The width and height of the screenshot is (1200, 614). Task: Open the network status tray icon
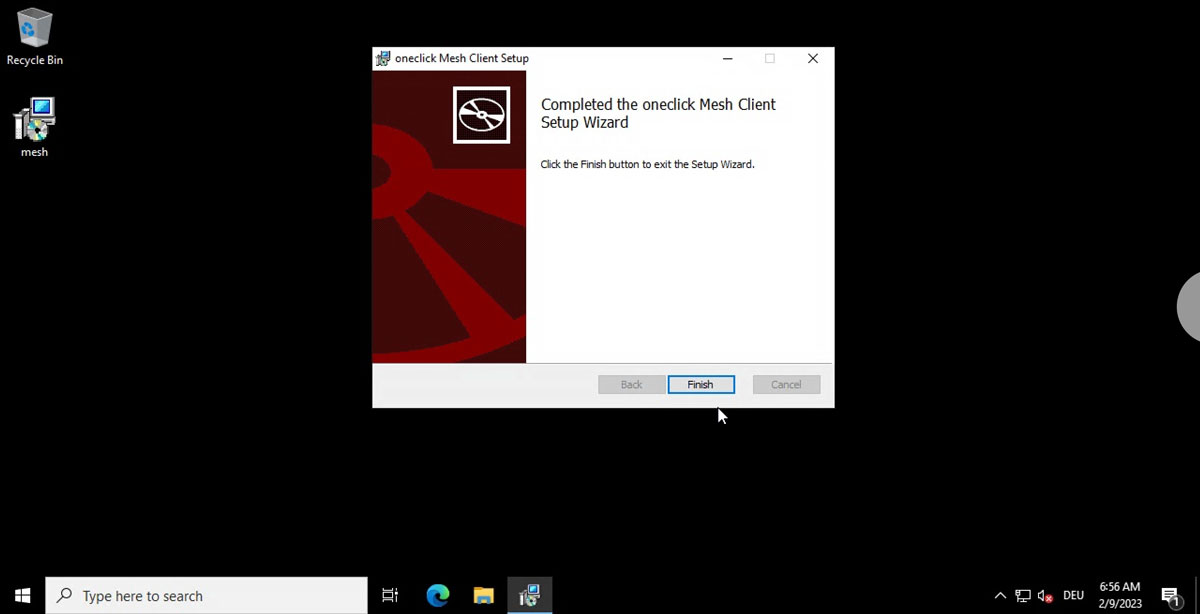(1023, 596)
